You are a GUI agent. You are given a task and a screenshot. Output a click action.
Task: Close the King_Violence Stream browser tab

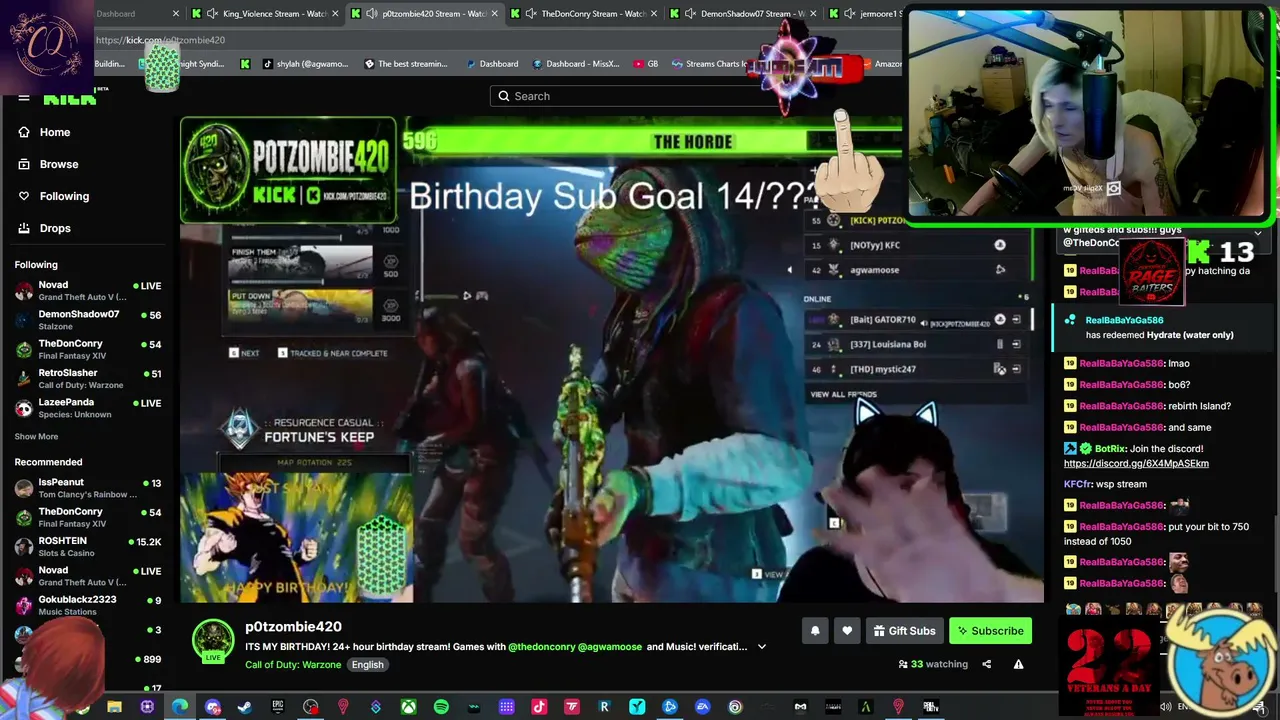336,14
